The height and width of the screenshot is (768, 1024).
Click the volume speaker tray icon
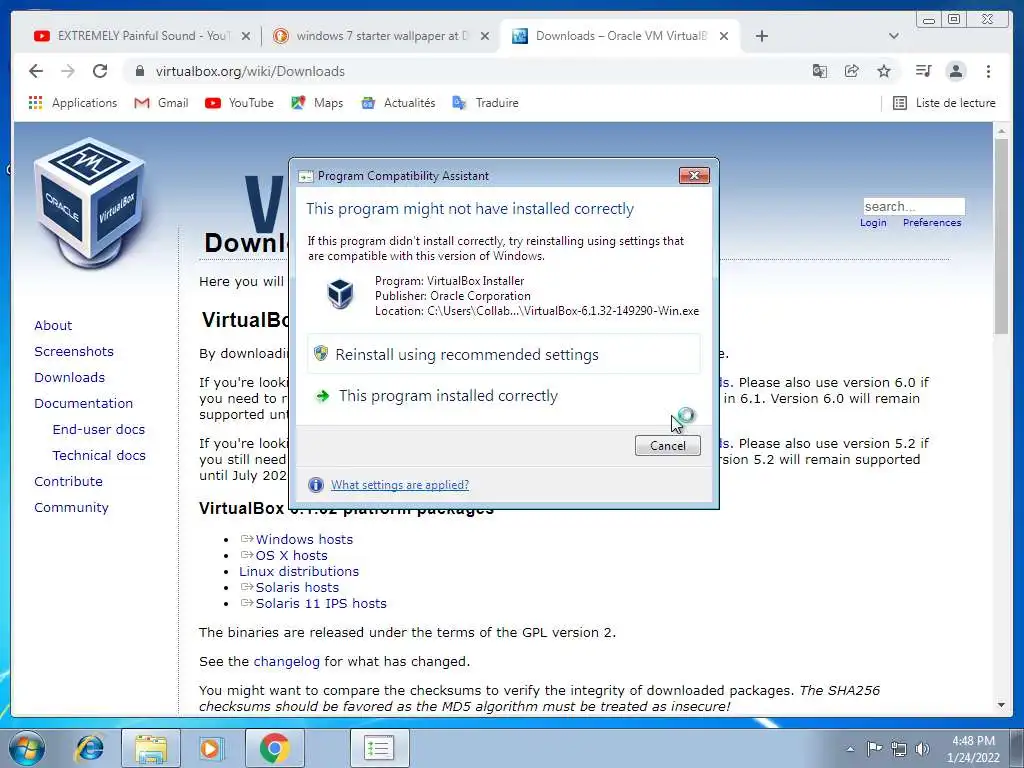coord(922,749)
